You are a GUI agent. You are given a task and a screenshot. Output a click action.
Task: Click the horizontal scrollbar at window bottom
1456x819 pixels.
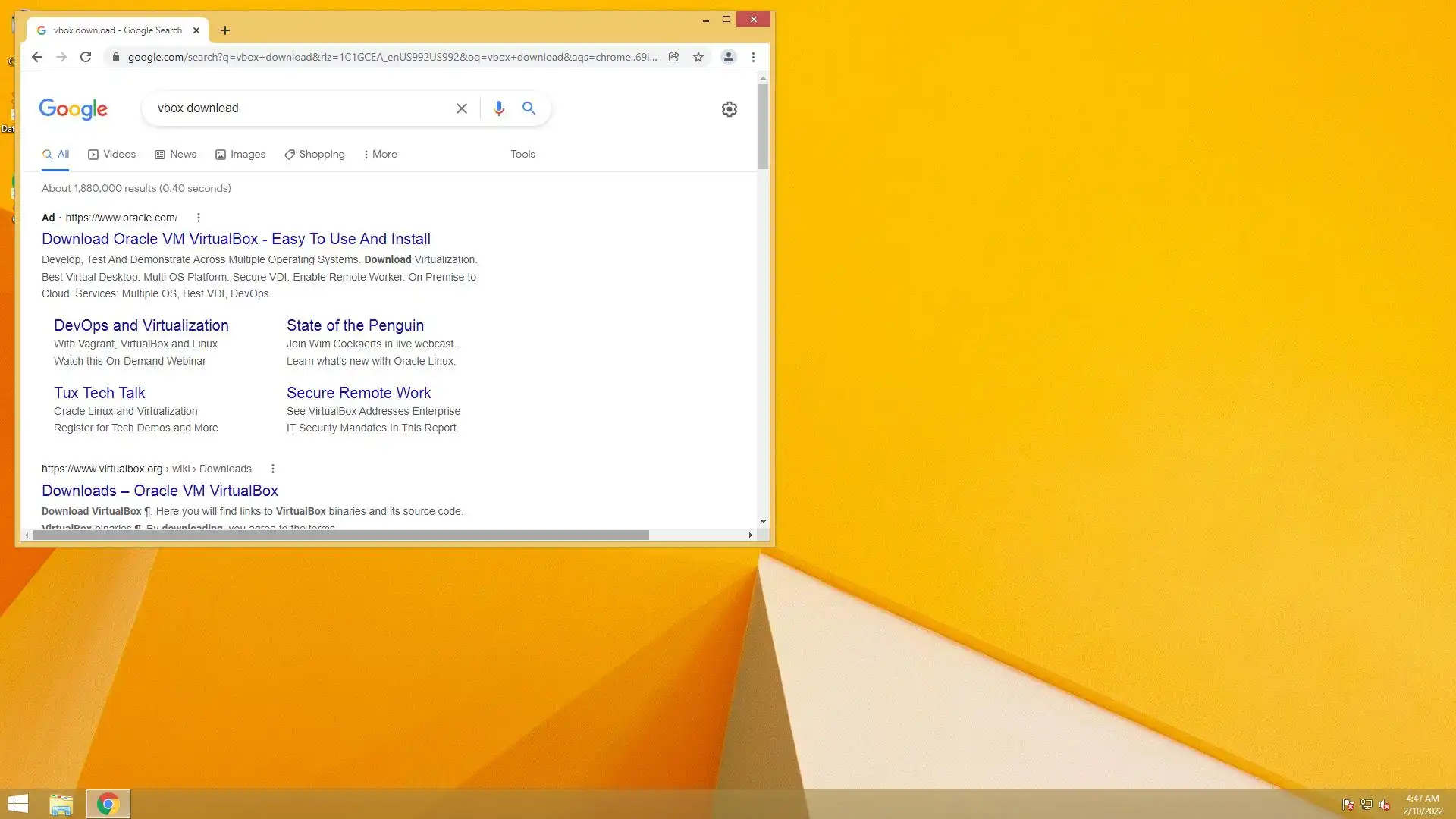click(x=341, y=535)
